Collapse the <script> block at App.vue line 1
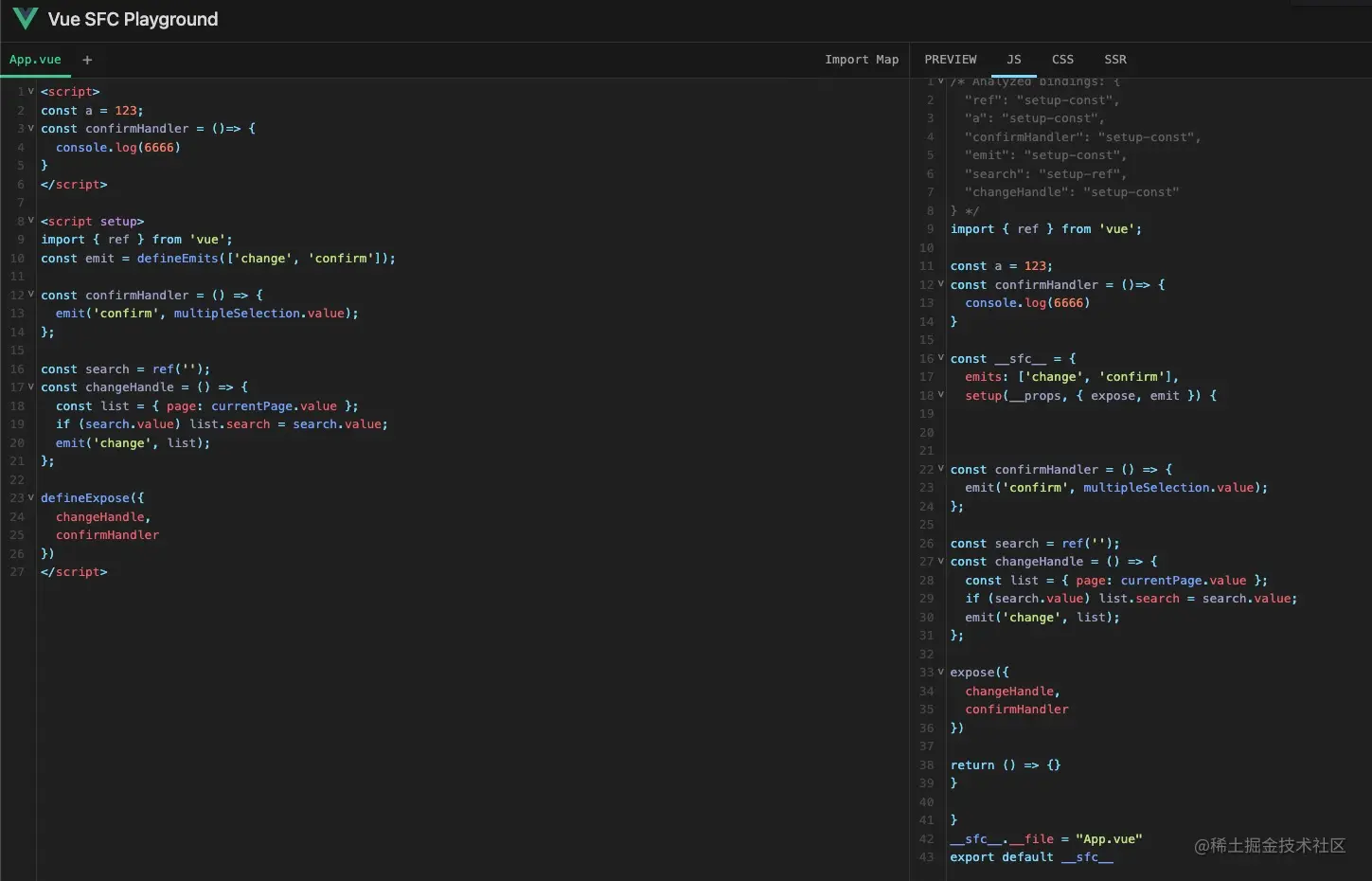Screen dimensions: 1372x881 coord(30,91)
